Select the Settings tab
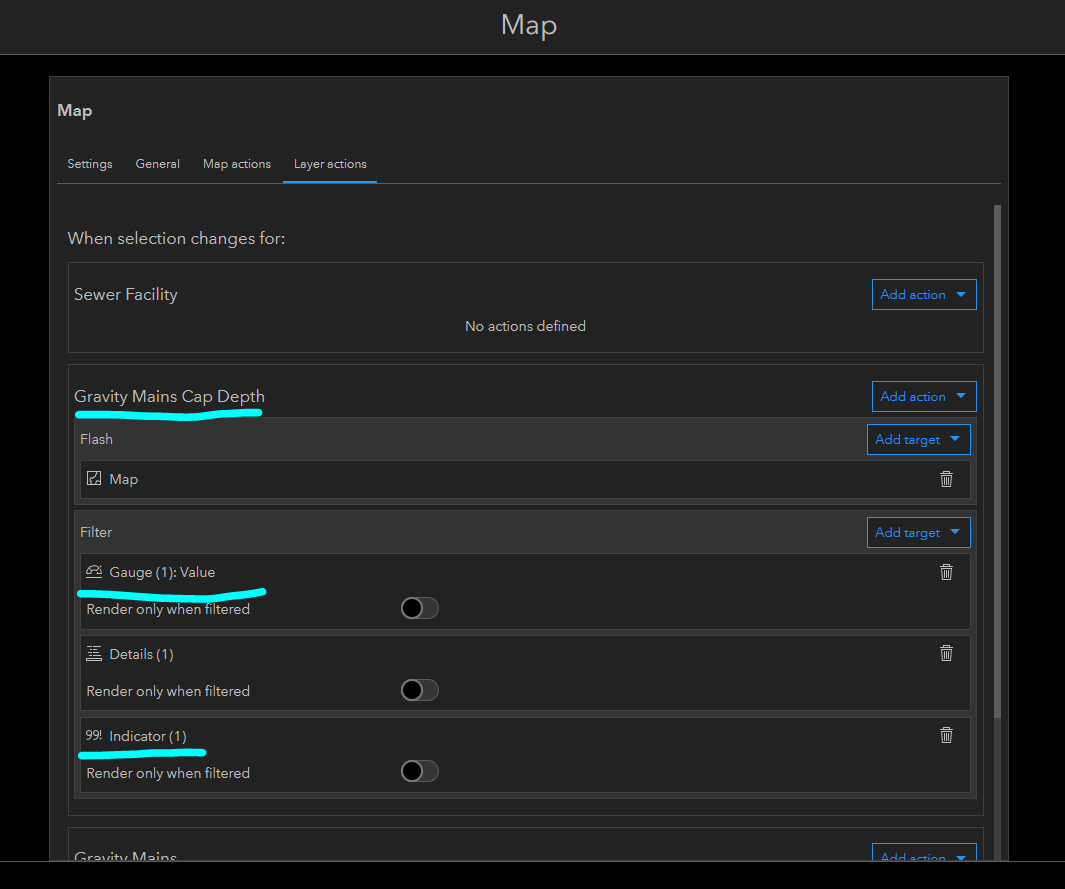This screenshot has width=1065, height=889. (89, 163)
